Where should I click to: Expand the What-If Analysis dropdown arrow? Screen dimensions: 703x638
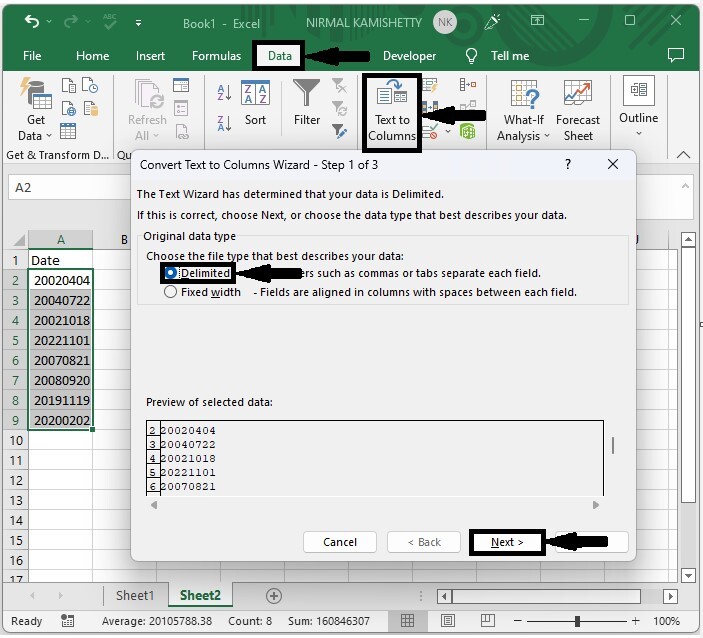547,135
